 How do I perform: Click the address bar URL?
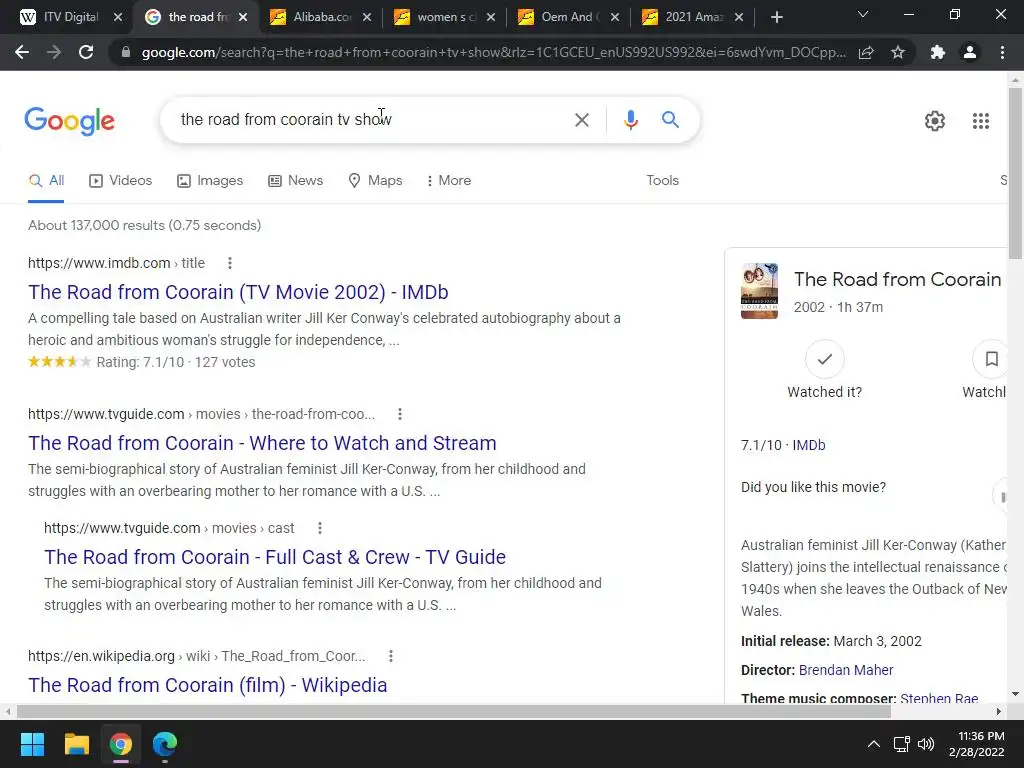pyautogui.click(x=493, y=52)
